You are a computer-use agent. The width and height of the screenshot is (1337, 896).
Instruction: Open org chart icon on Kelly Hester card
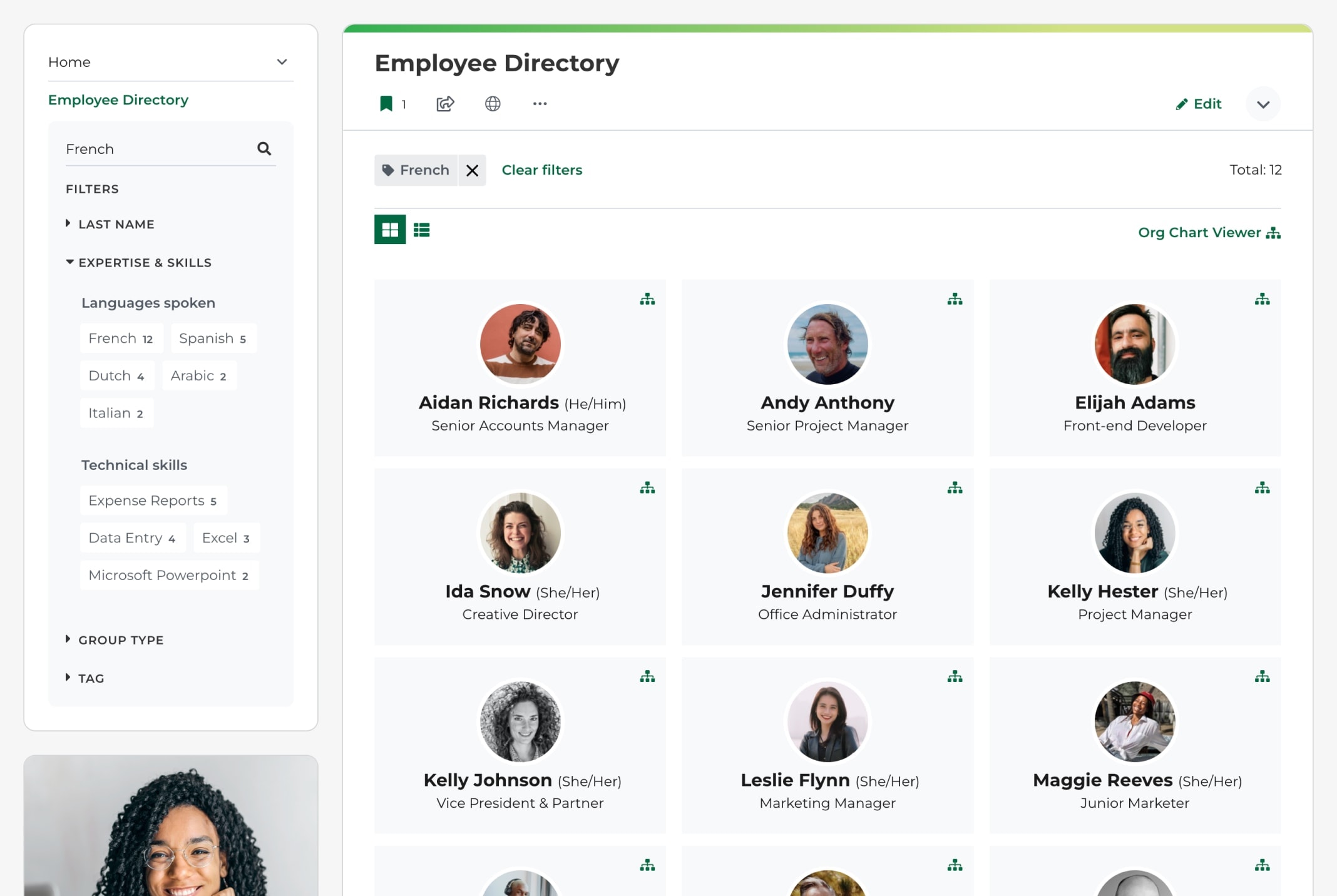1262,487
